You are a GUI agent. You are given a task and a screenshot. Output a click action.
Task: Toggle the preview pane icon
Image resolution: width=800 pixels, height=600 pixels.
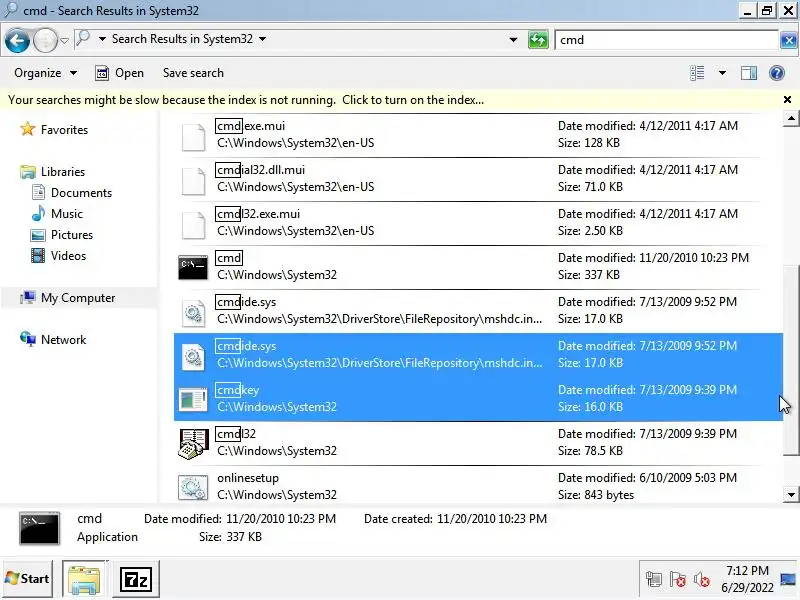(749, 73)
